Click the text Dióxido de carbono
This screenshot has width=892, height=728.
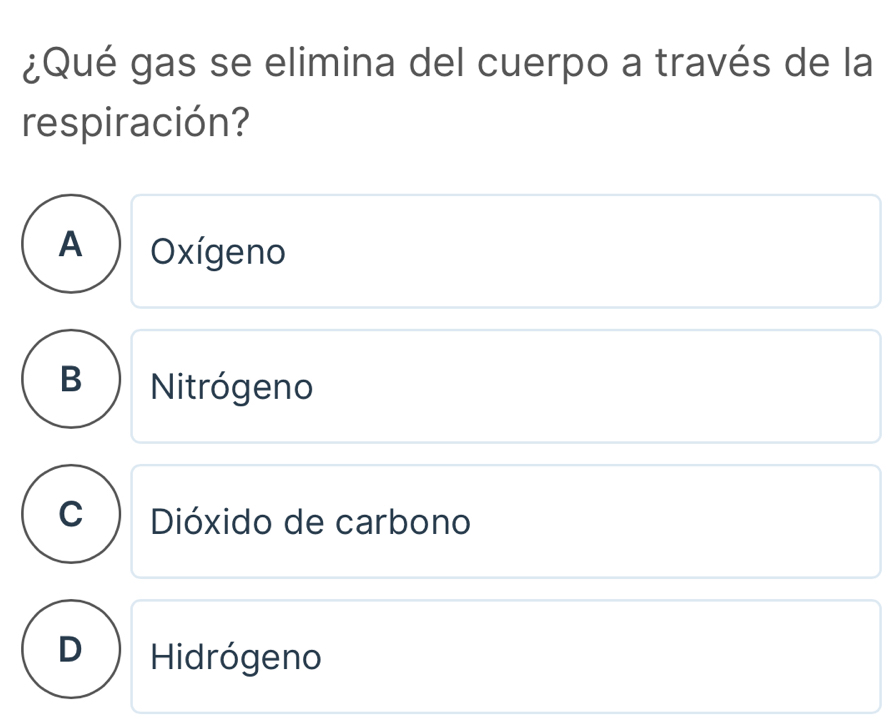click(309, 522)
